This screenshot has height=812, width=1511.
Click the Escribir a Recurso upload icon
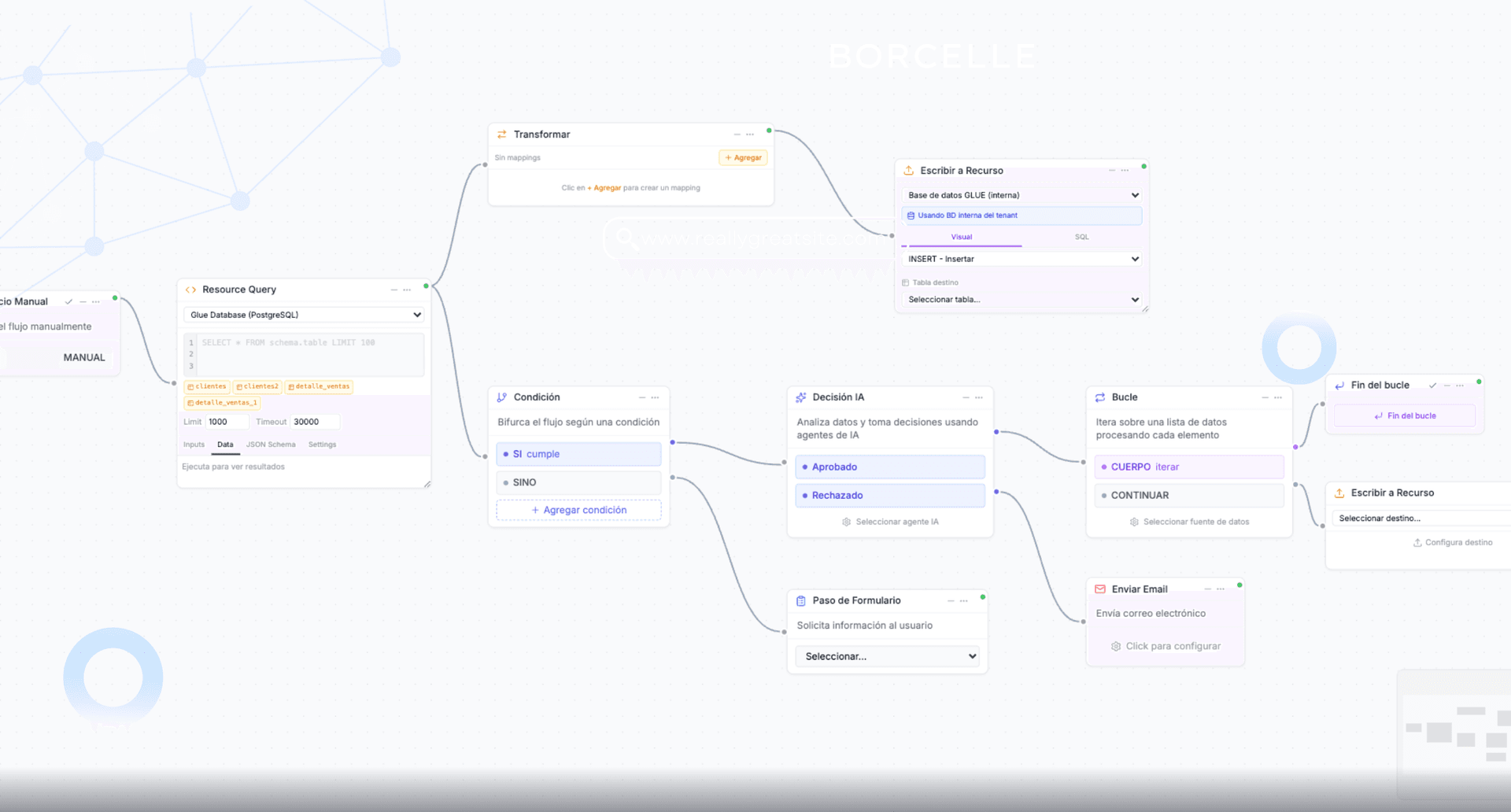[909, 170]
